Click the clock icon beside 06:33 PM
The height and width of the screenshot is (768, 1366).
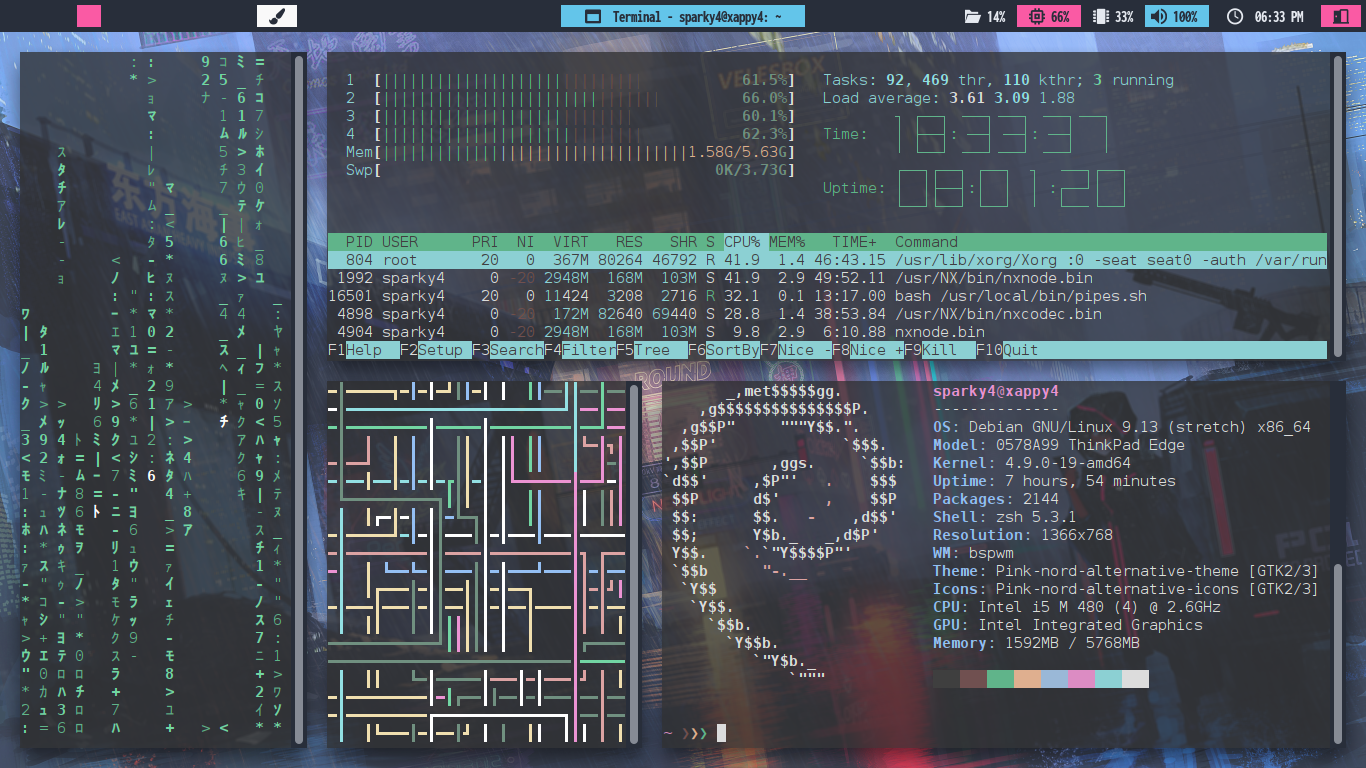[x=1235, y=16]
